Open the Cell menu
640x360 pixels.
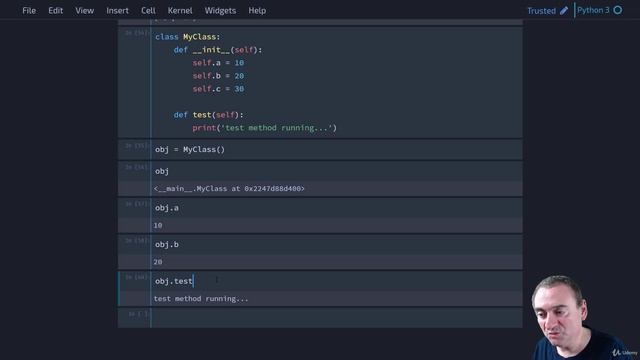click(x=148, y=11)
